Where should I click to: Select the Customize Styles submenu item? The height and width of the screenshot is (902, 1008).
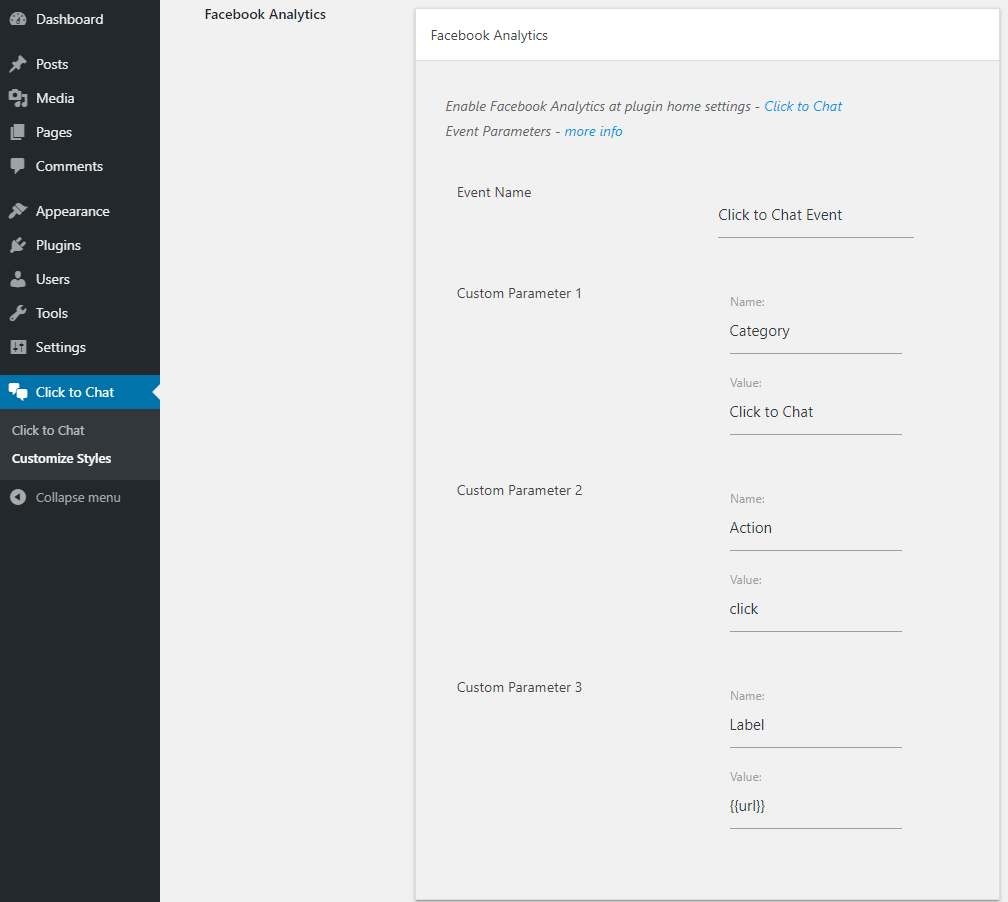pos(62,459)
